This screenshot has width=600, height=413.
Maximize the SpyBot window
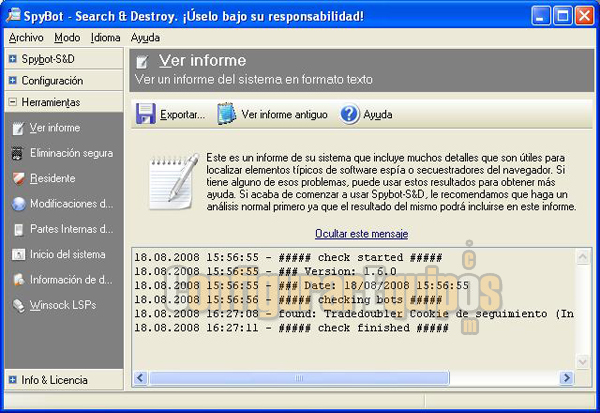(562, 16)
